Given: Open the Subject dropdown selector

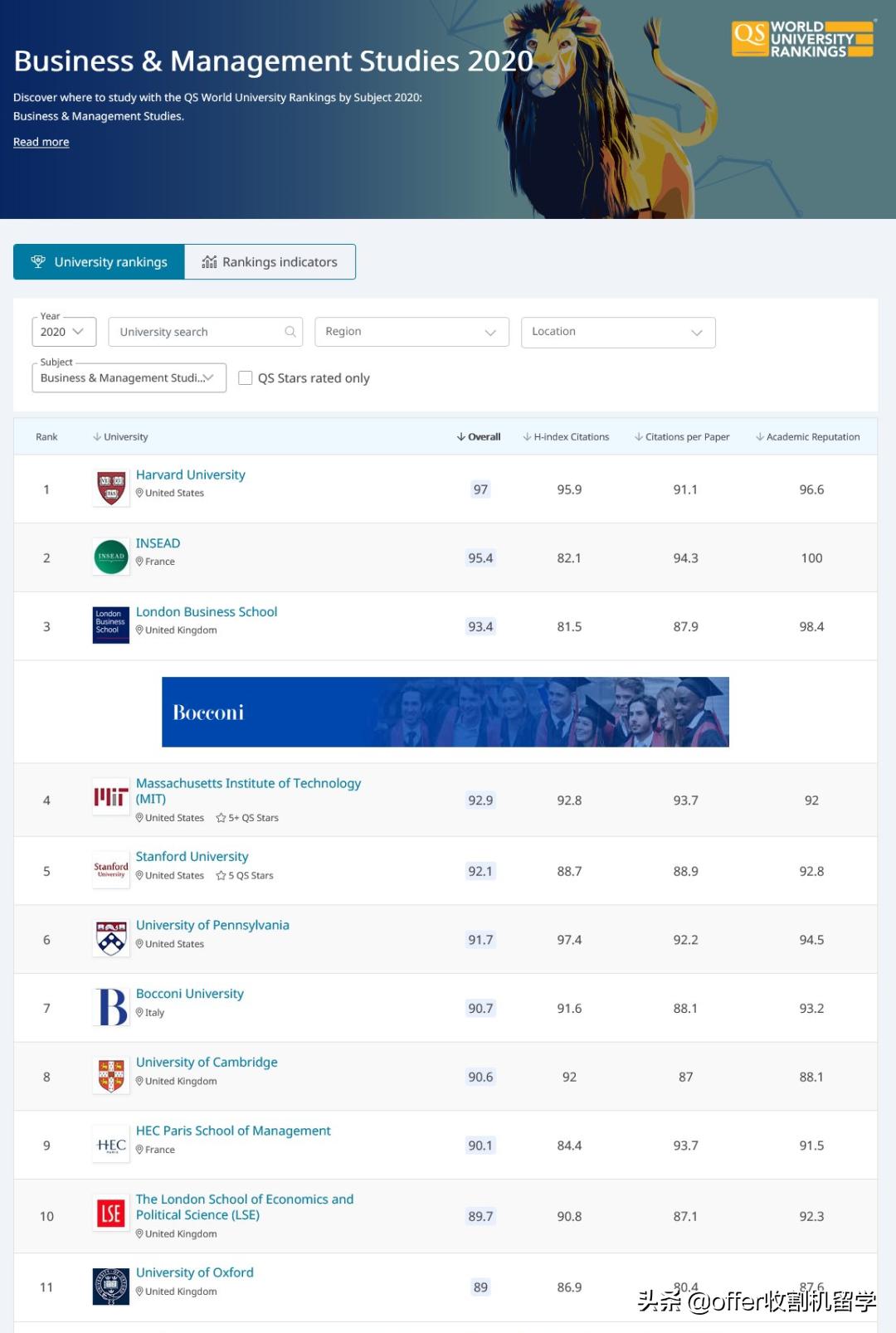Looking at the screenshot, I should point(129,378).
